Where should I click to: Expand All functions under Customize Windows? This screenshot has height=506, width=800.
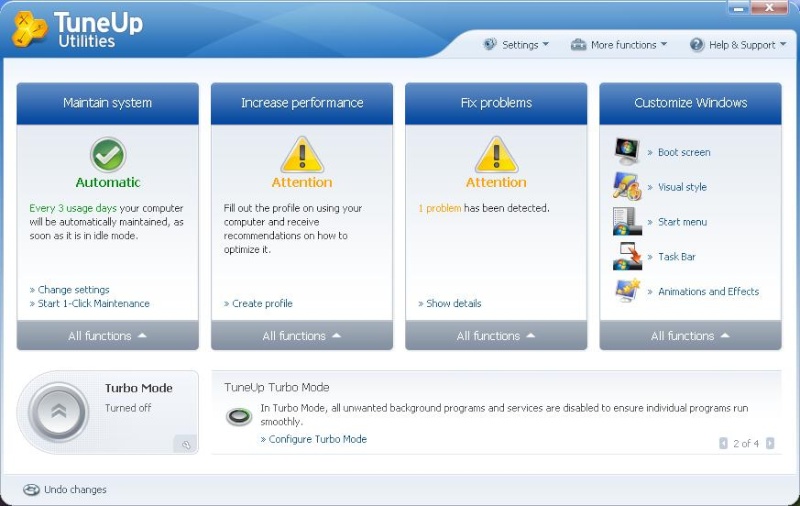[x=690, y=336]
